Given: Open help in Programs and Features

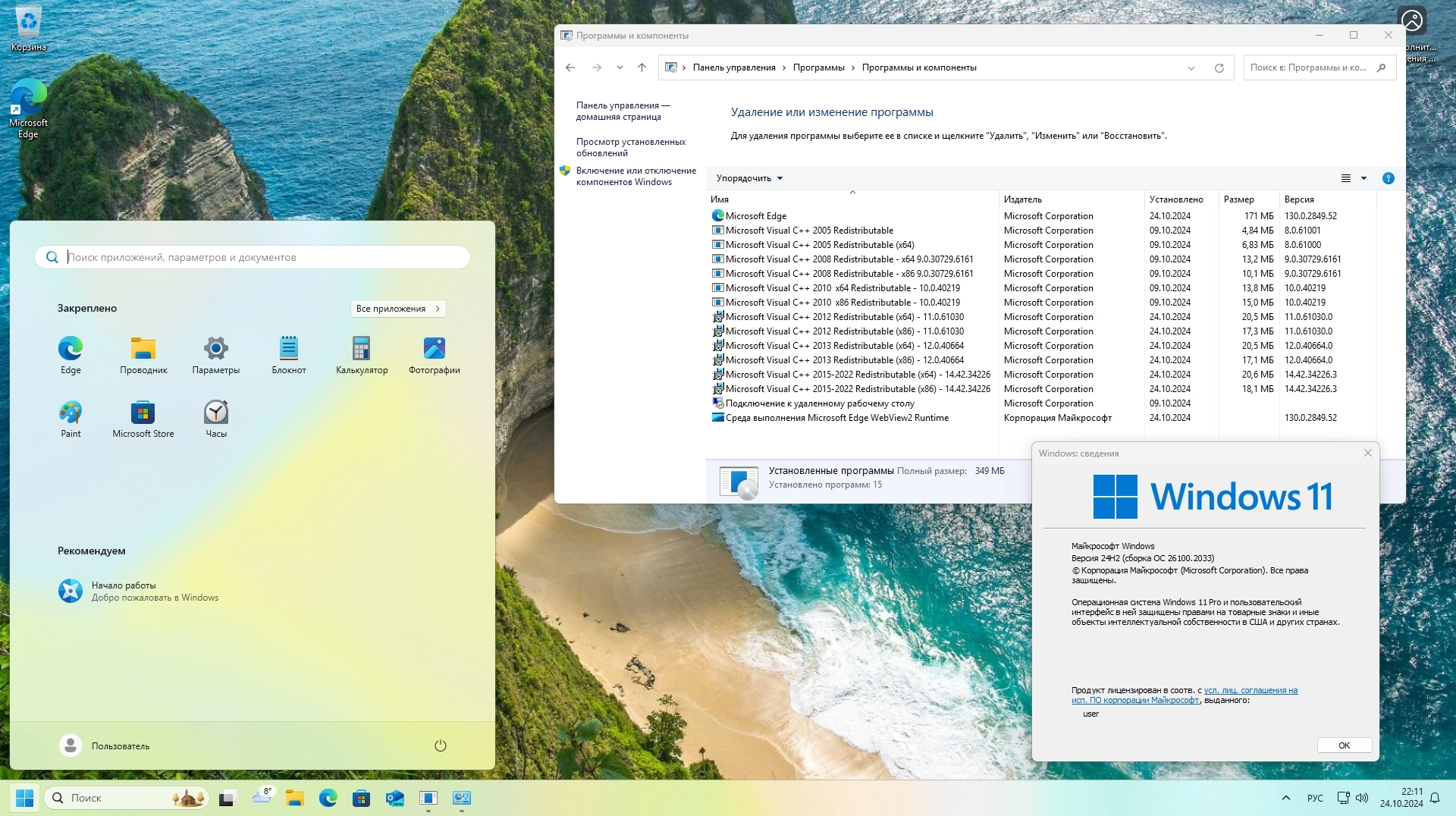Looking at the screenshot, I should [x=1388, y=178].
